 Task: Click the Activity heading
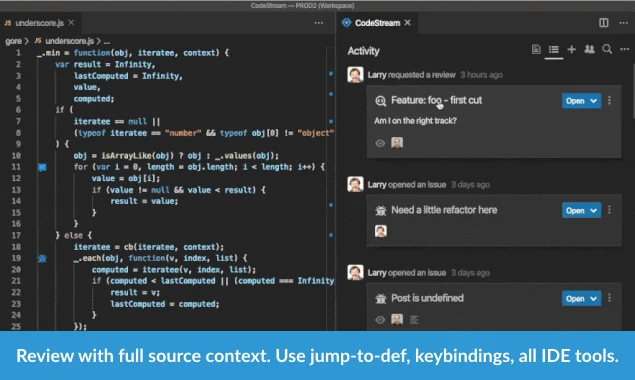[x=363, y=51]
